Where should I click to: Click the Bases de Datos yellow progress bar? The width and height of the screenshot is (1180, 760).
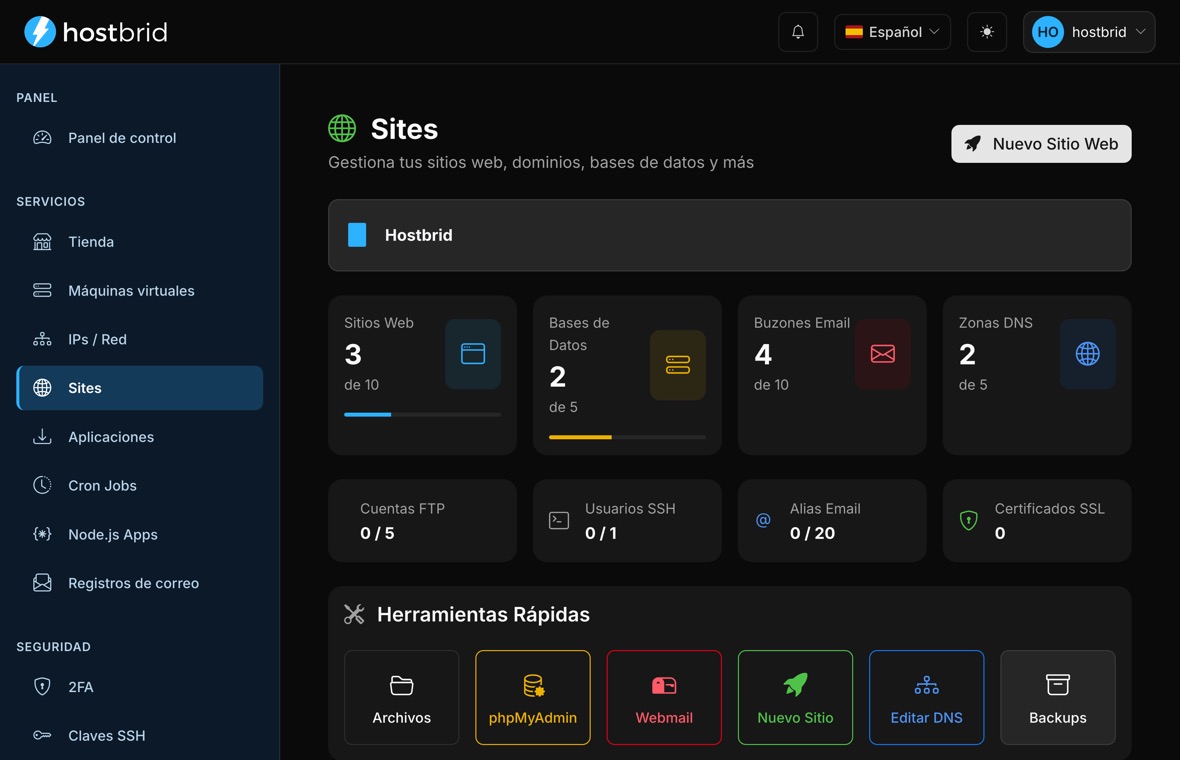coord(580,437)
